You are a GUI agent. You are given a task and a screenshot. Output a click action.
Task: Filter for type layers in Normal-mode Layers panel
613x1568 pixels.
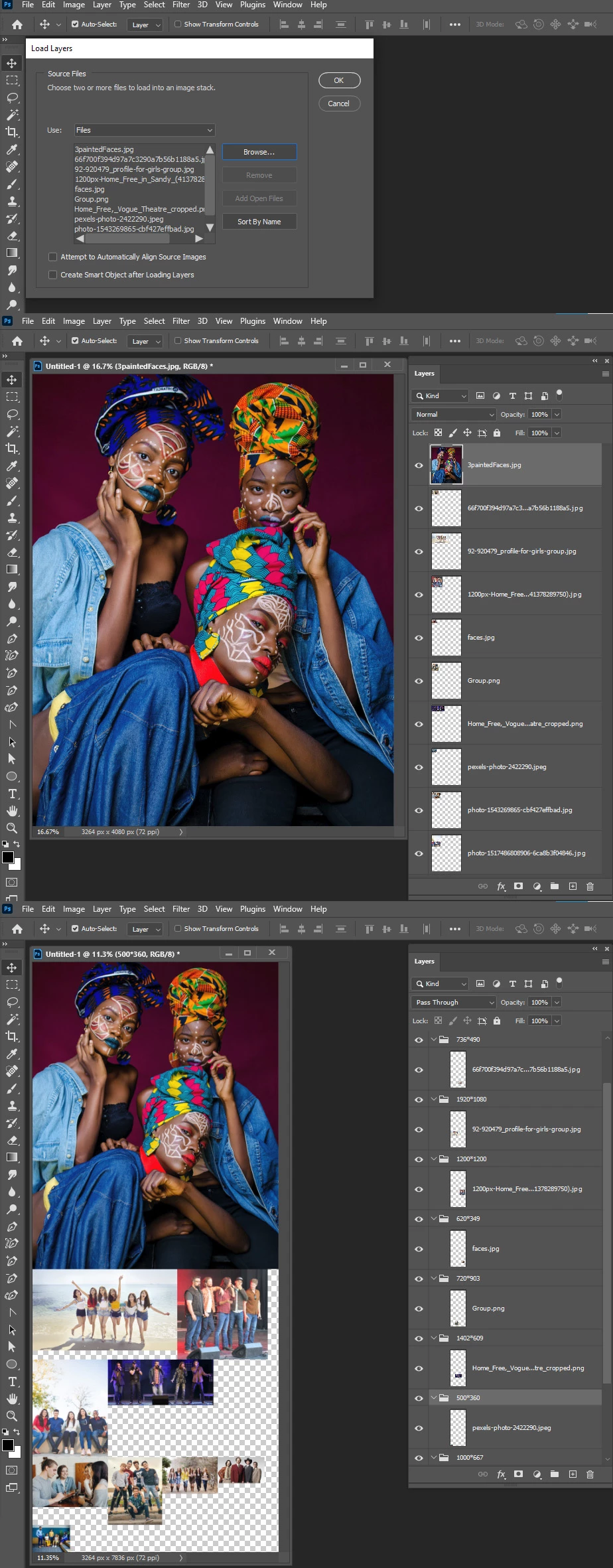(x=512, y=395)
